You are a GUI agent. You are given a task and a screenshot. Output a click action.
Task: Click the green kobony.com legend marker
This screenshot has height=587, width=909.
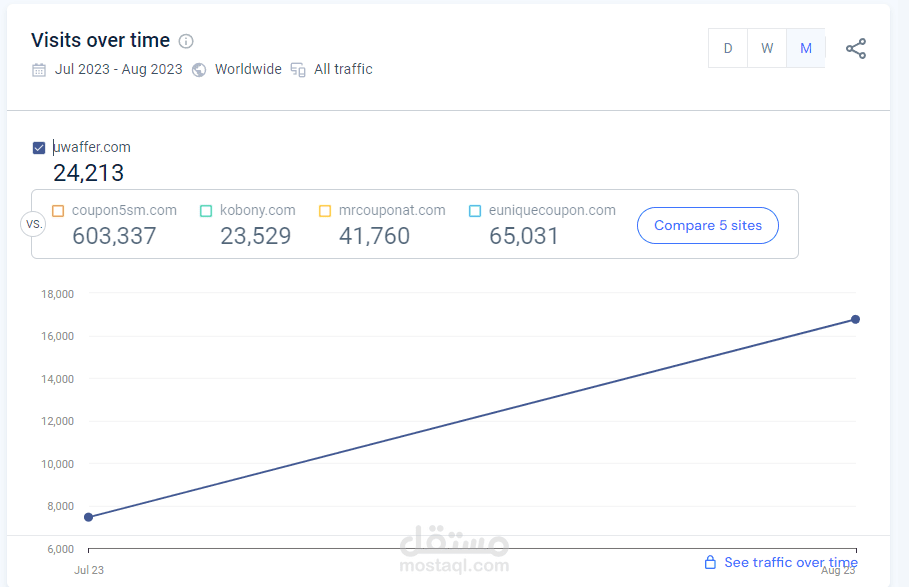pos(205,210)
